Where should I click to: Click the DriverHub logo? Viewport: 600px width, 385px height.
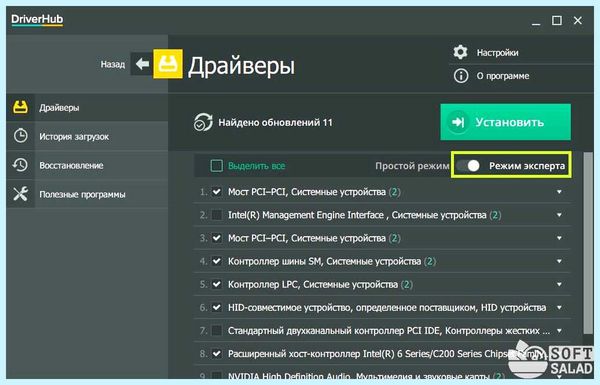pyautogui.click(x=37, y=20)
